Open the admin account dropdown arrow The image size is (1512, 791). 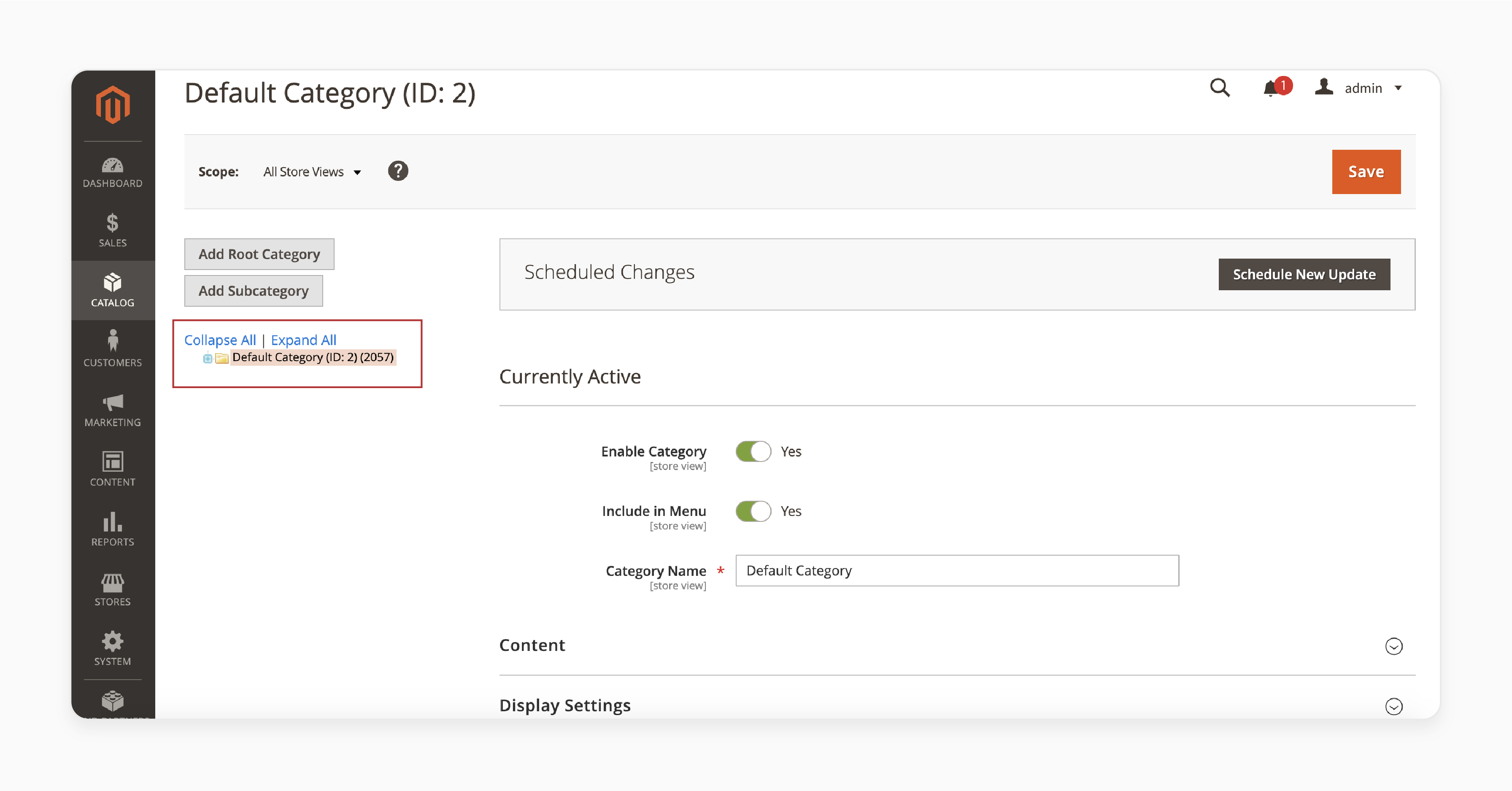tap(1398, 88)
